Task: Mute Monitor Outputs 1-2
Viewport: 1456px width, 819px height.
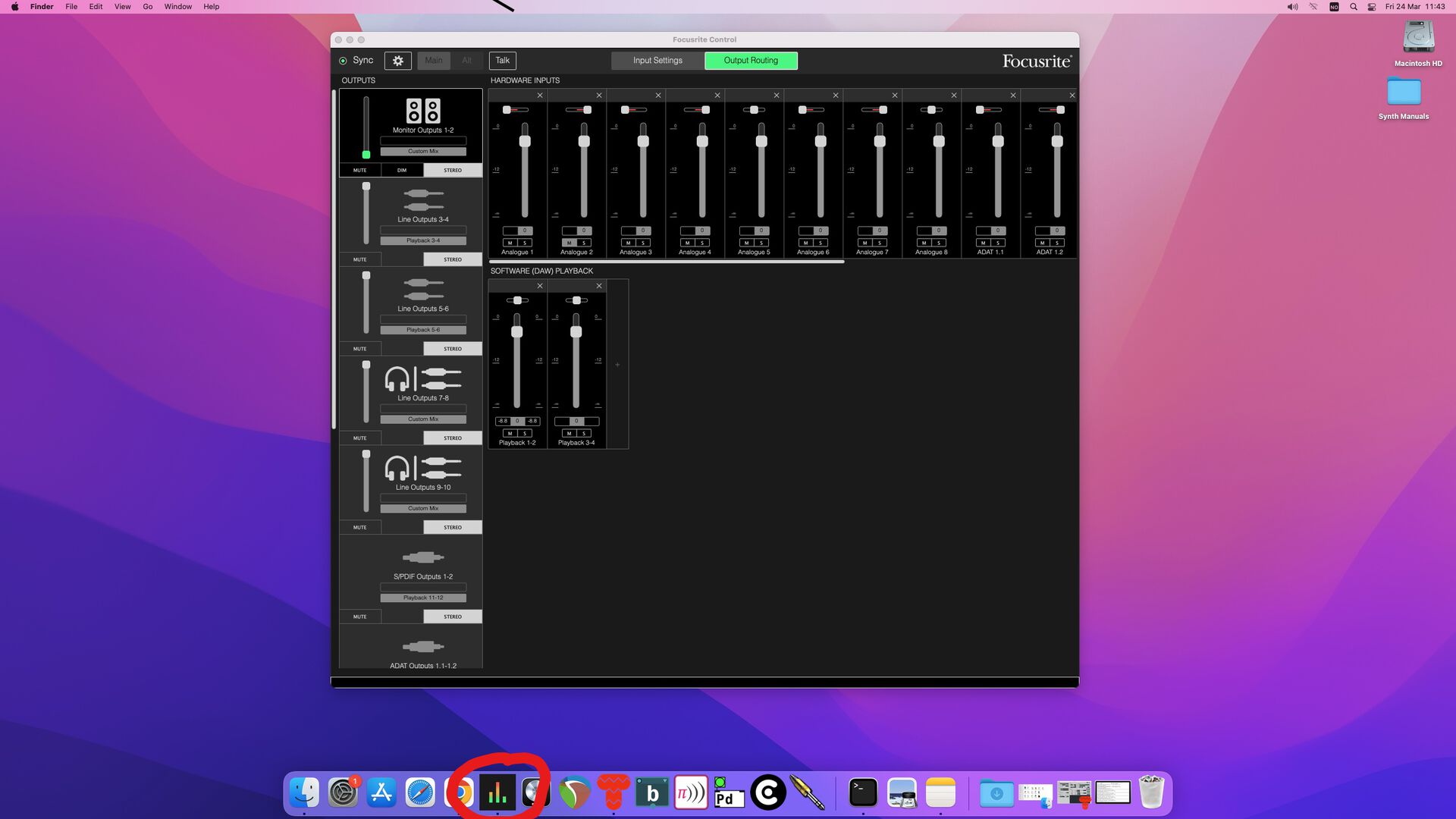Action: pos(359,171)
